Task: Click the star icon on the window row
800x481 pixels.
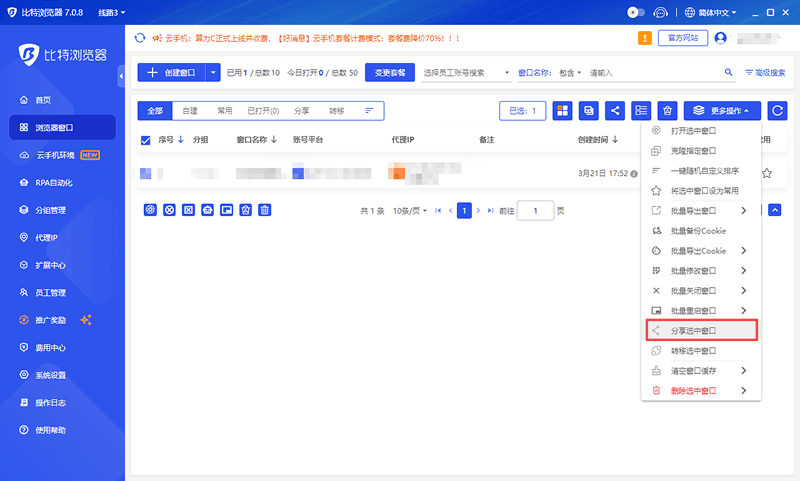Action: tap(766, 173)
